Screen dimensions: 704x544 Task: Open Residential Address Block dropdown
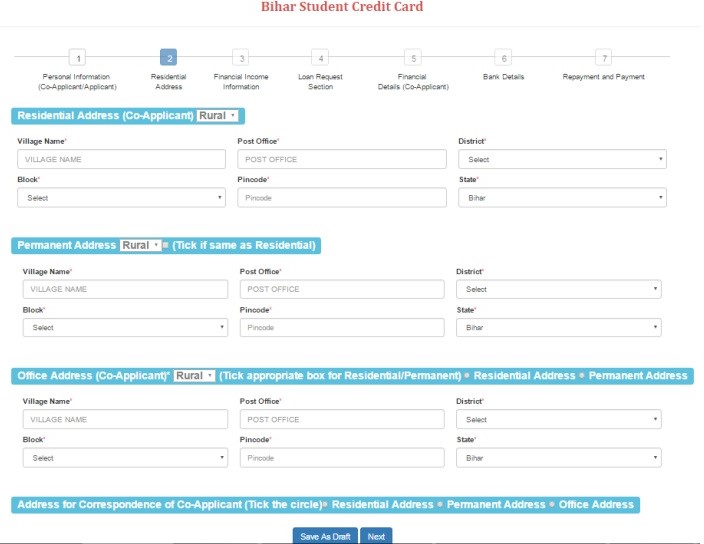tap(121, 198)
